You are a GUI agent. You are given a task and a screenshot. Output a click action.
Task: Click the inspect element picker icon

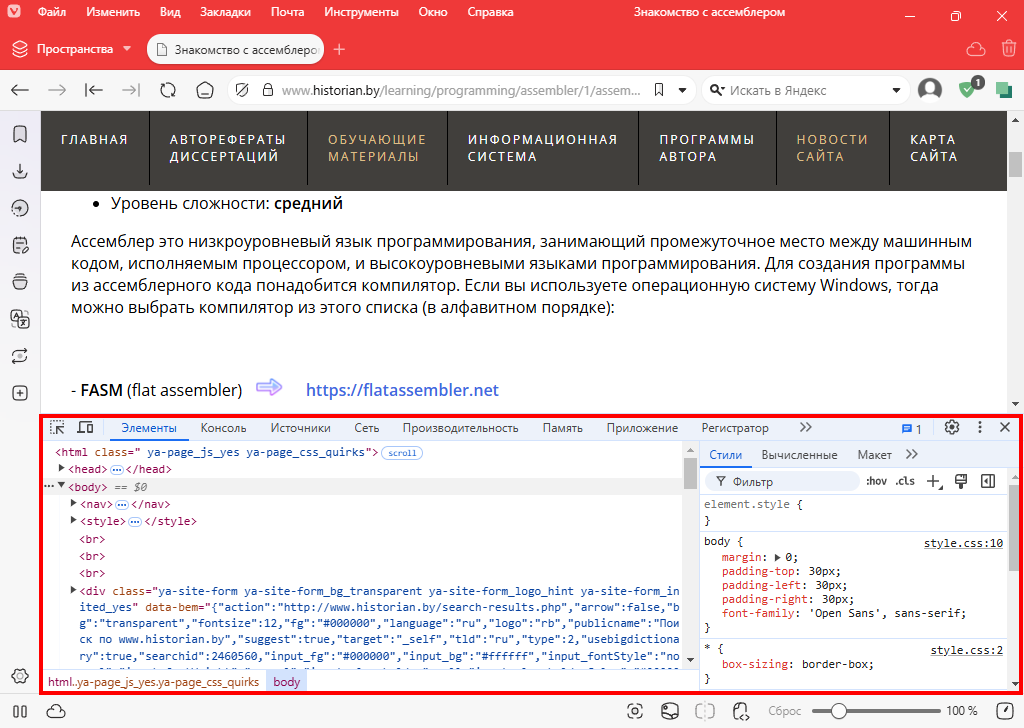[58, 428]
